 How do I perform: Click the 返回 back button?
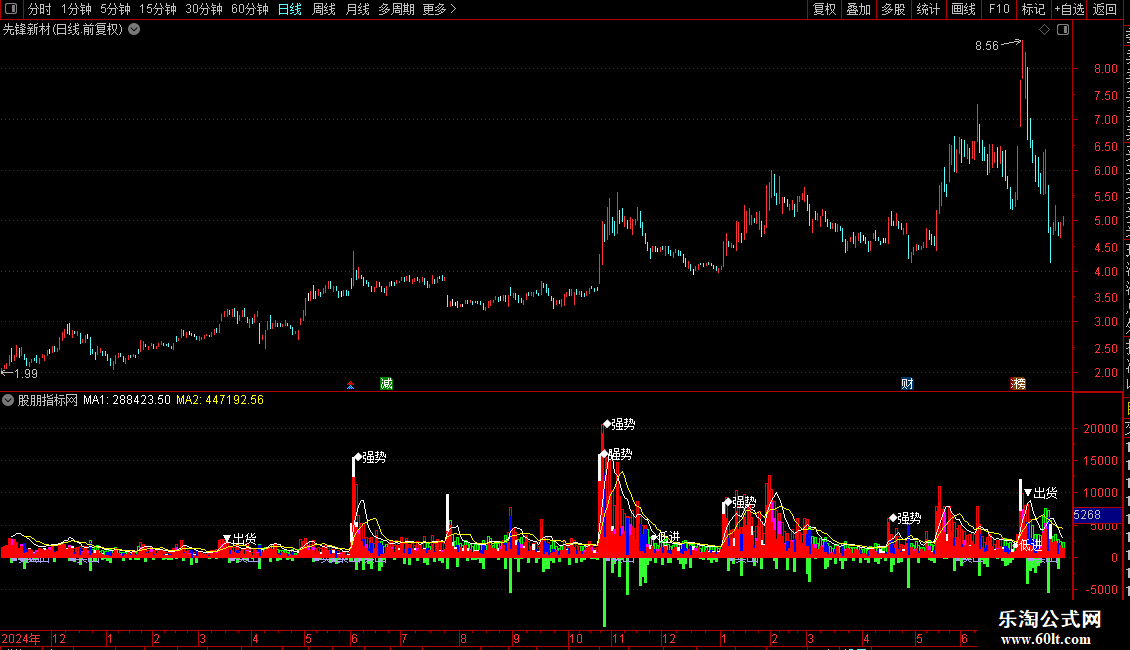(1105, 9)
